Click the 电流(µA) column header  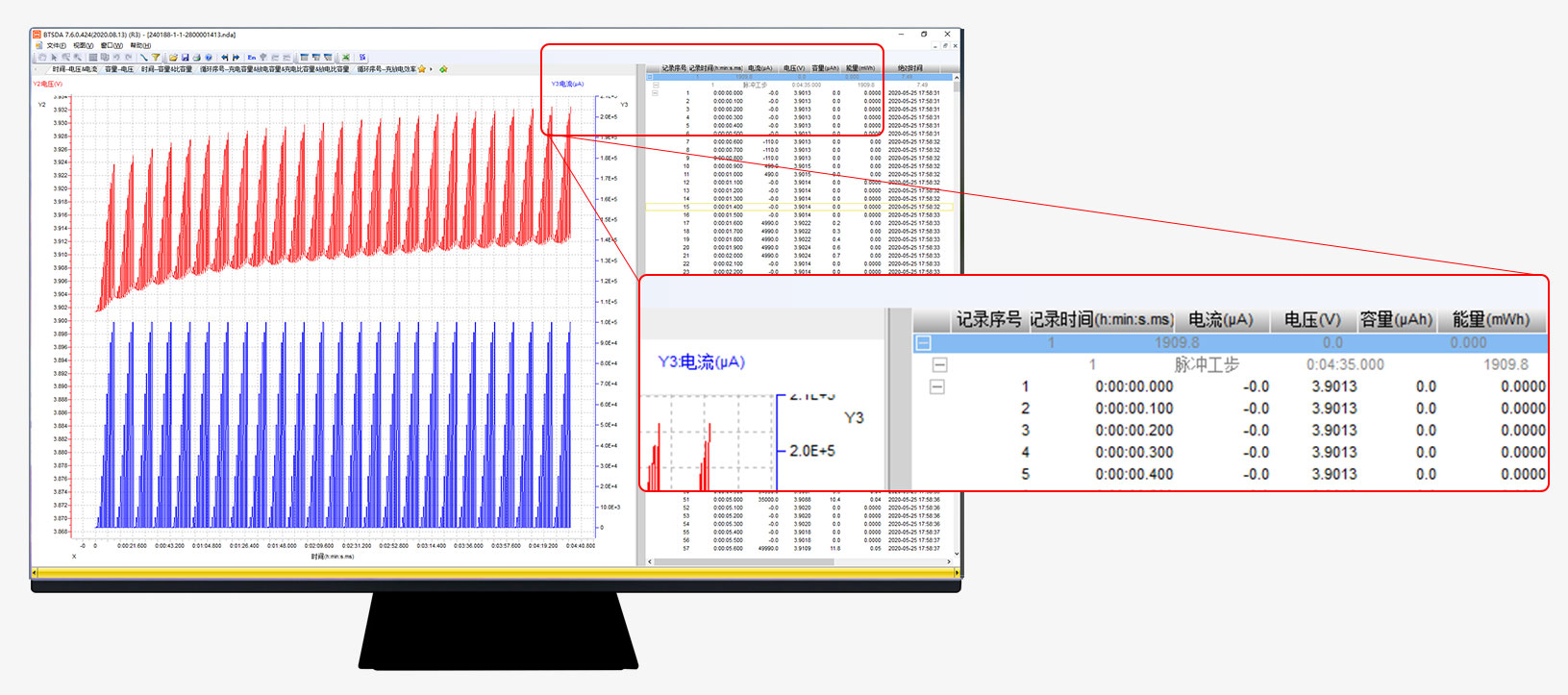coord(759,68)
